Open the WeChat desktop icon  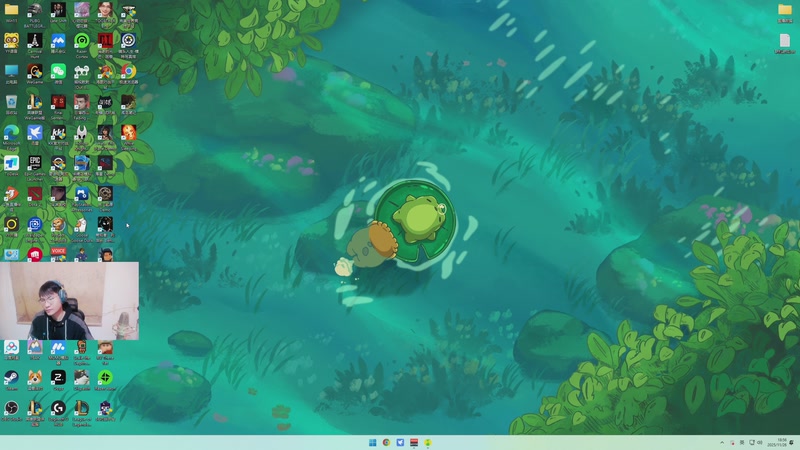pos(58,72)
